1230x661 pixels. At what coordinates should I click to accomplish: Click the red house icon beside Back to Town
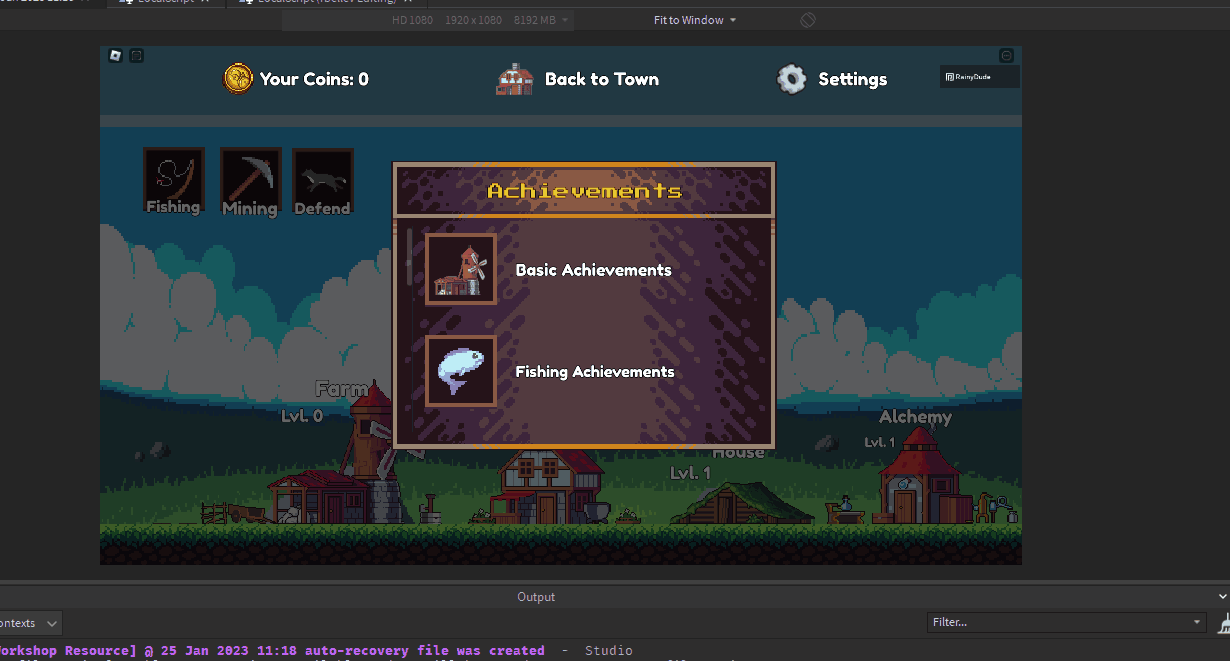pyautogui.click(x=516, y=79)
